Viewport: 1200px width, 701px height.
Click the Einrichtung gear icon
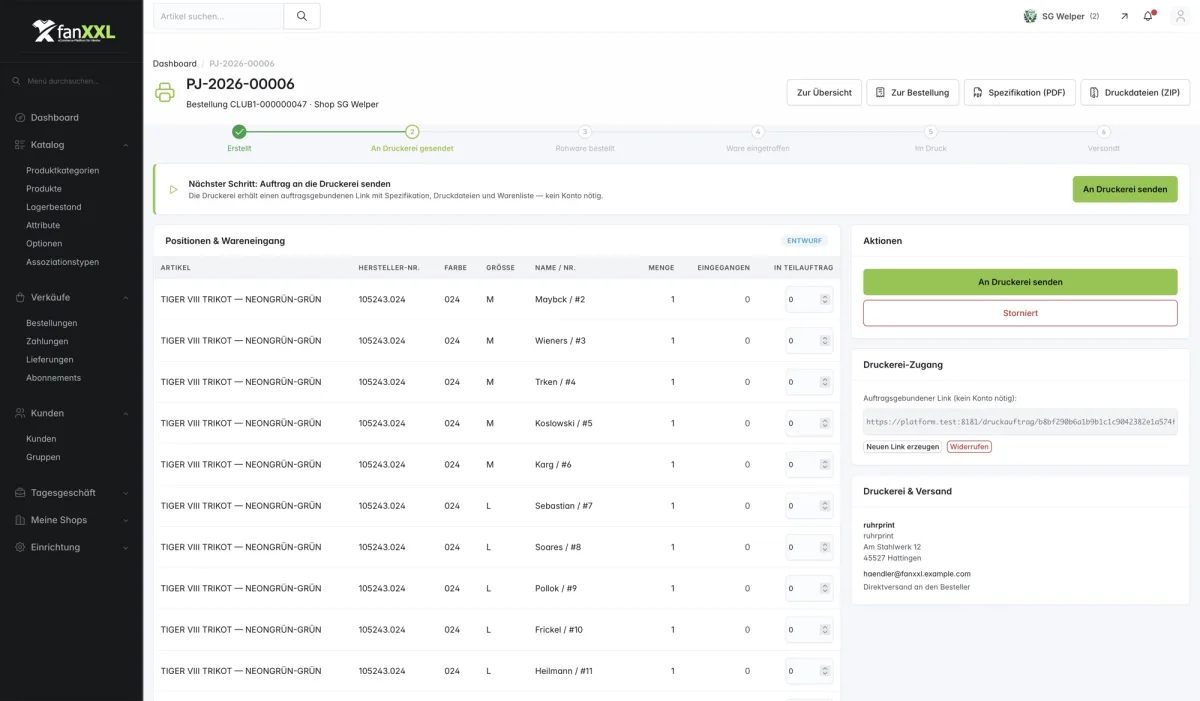click(20, 547)
